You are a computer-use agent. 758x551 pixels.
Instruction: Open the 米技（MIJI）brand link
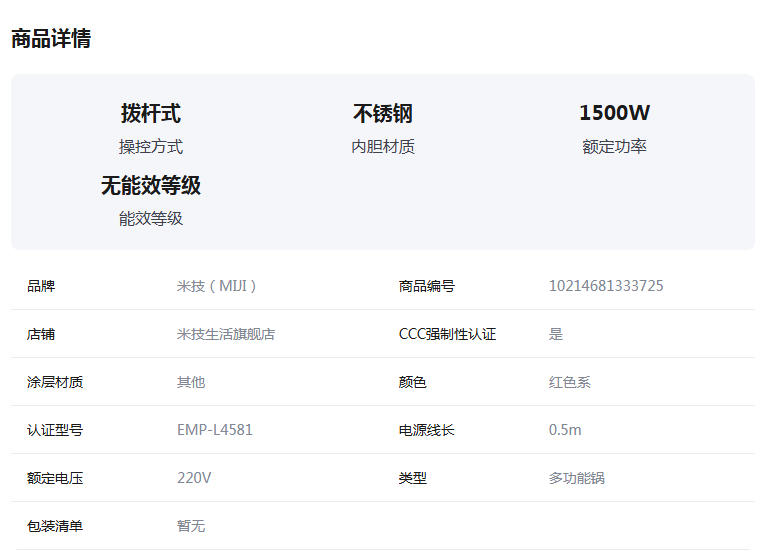[x=216, y=286]
